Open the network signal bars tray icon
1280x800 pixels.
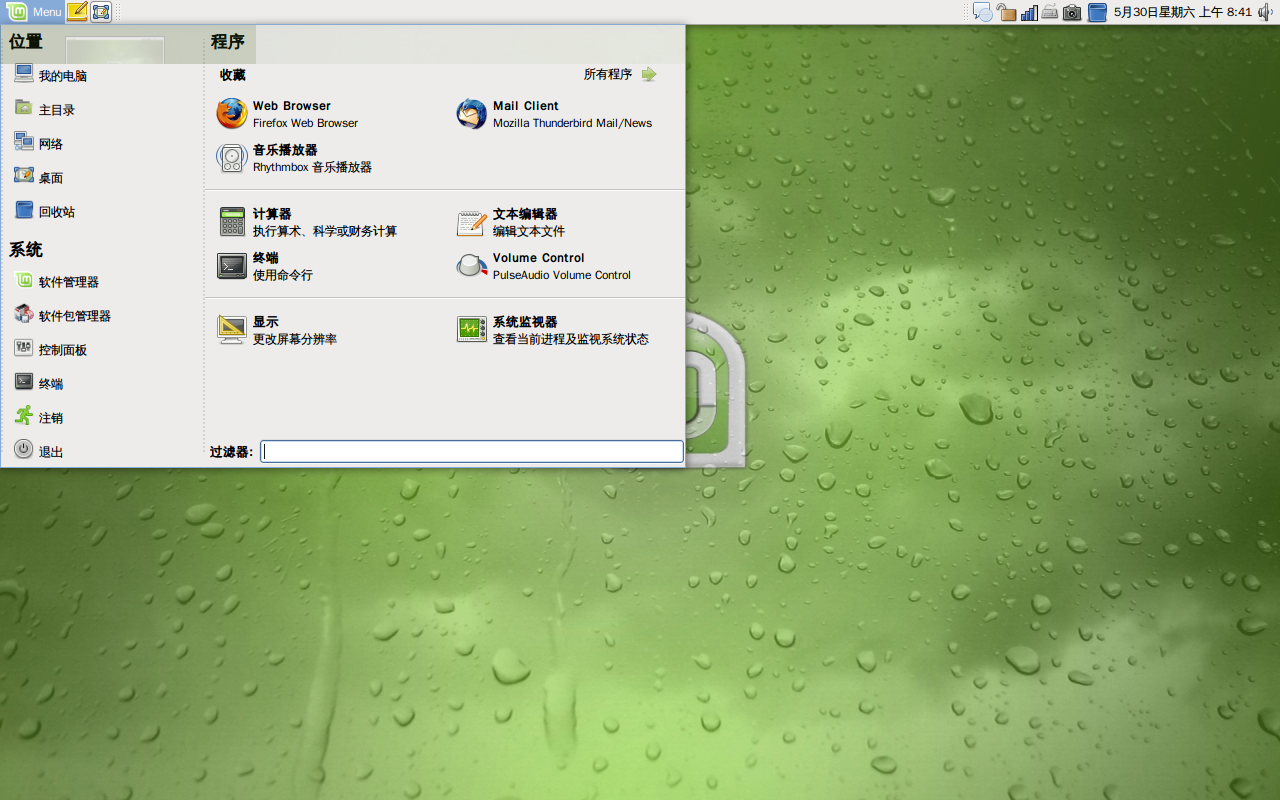pyautogui.click(x=1029, y=12)
